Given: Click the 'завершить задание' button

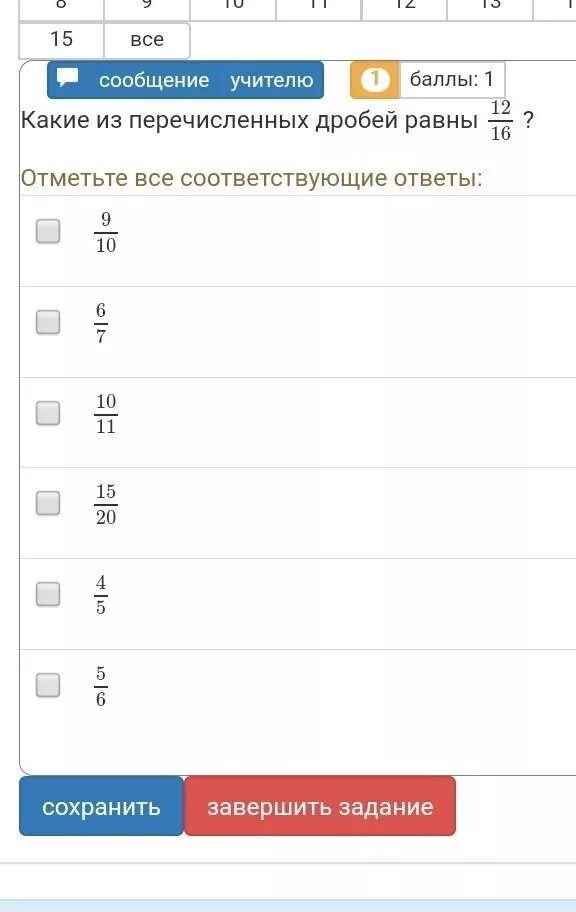Looking at the screenshot, I should click(x=320, y=806).
